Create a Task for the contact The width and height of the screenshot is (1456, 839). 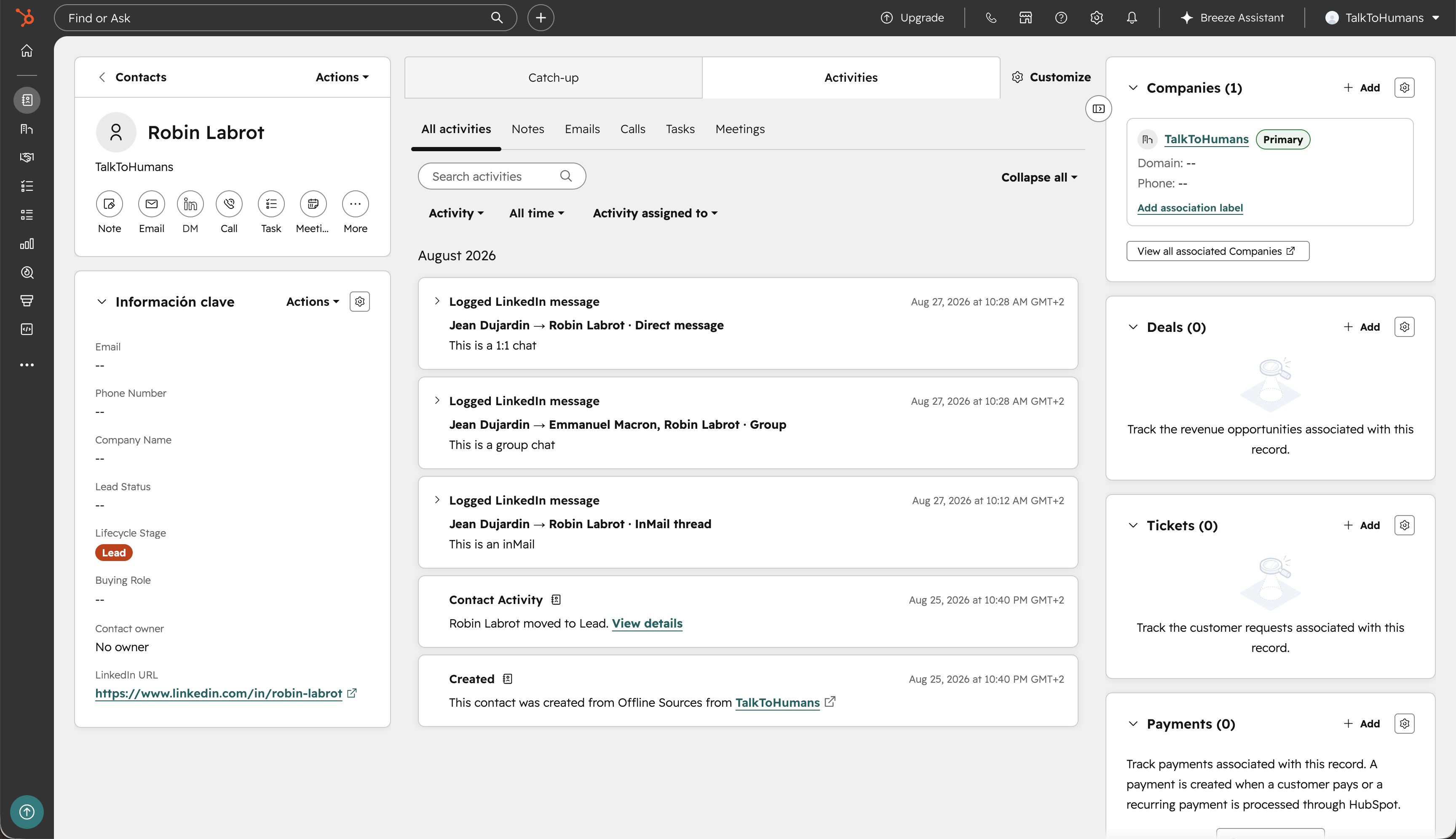click(271, 204)
